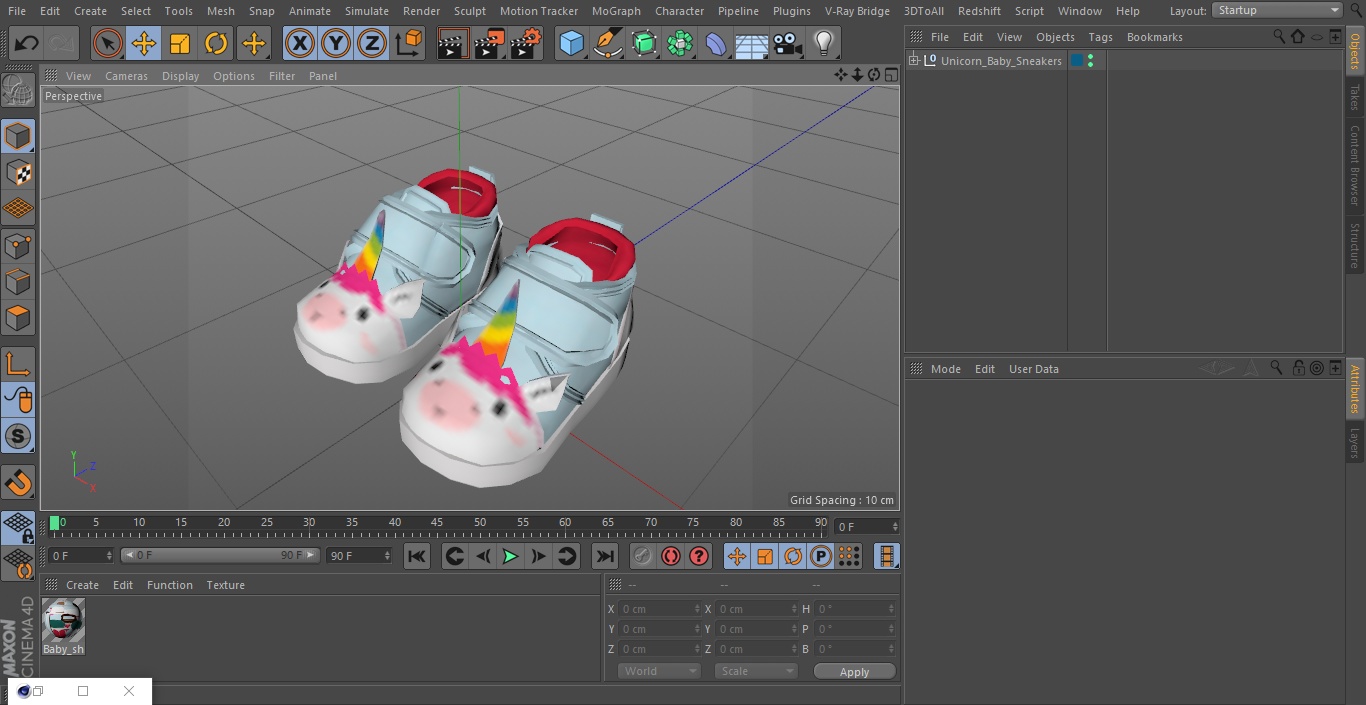The height and width of the screenshot is (705, 1366).
Task: Toggle Y axis lock
Action: (336, 44)
